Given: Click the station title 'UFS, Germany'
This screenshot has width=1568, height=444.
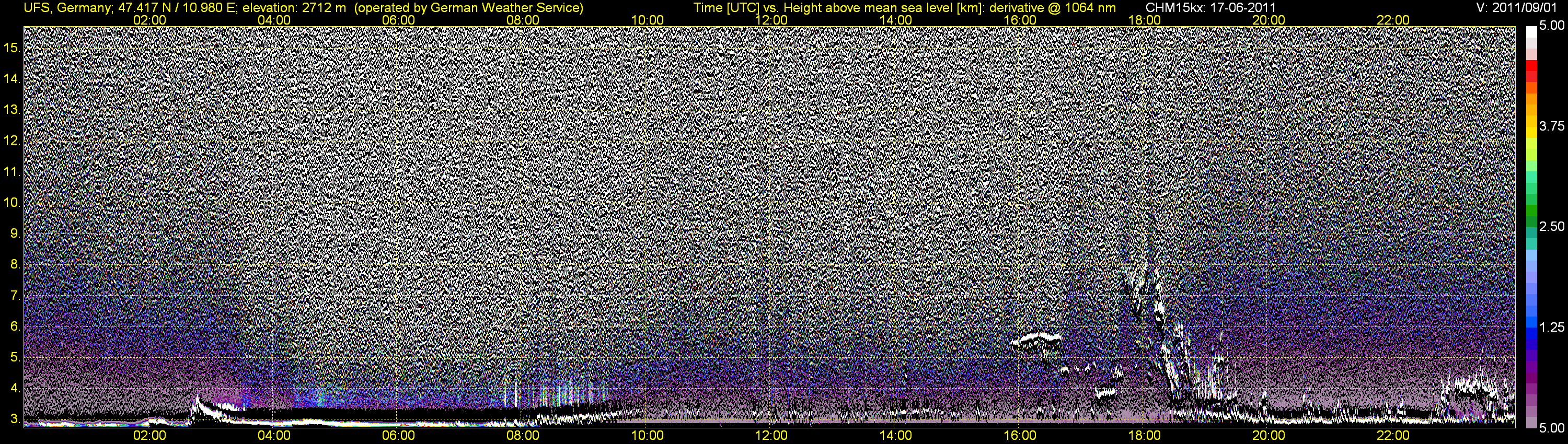Looking at the screenshot, I should click(67, 8).
